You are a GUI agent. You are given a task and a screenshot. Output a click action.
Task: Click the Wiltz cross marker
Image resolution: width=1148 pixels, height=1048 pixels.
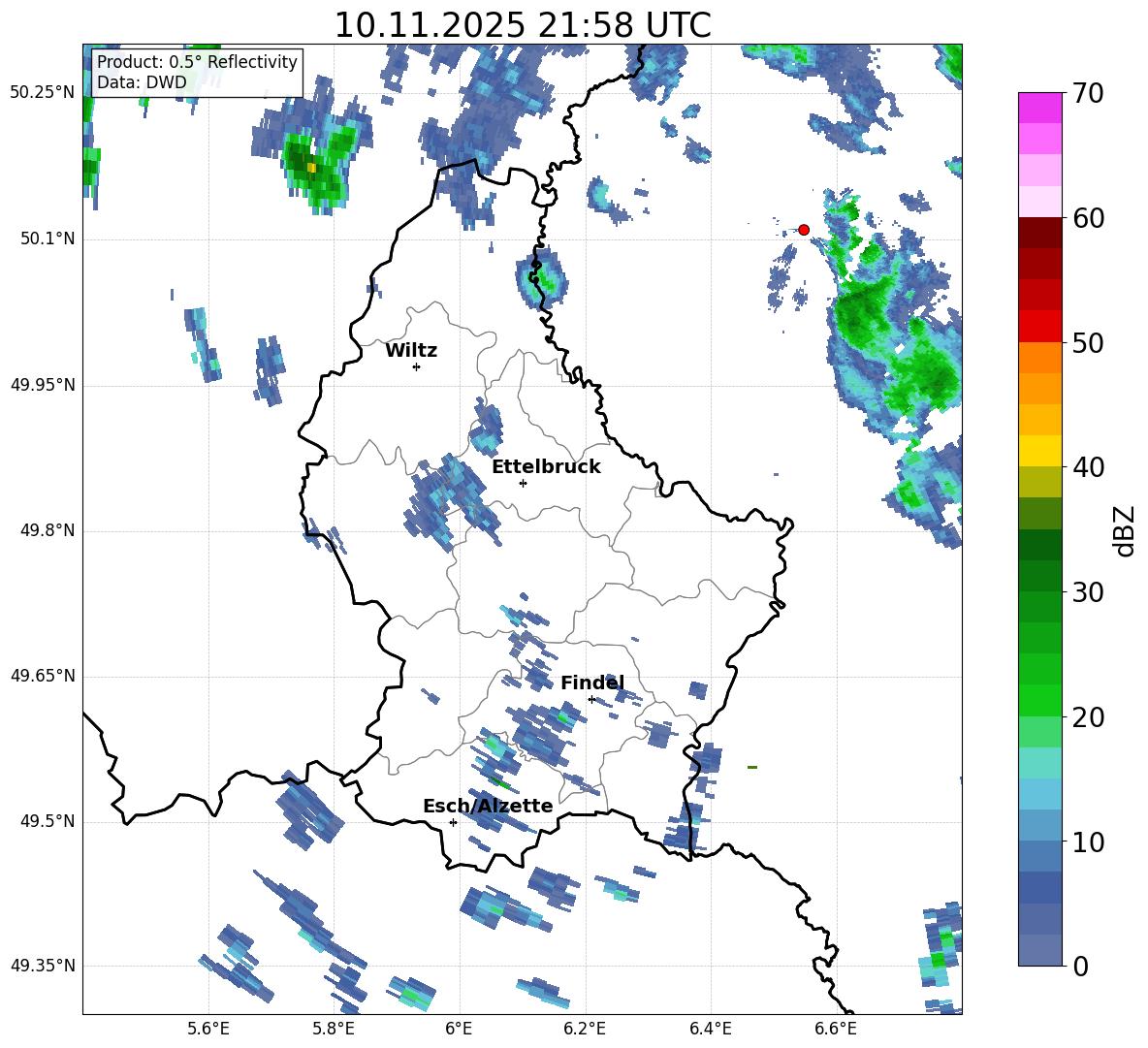[x=417, y=366]
